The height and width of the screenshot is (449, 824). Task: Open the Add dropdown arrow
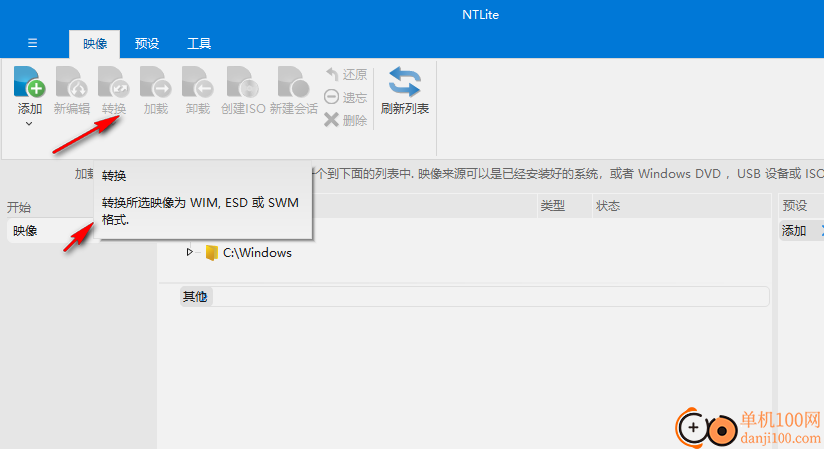(29, 124)
